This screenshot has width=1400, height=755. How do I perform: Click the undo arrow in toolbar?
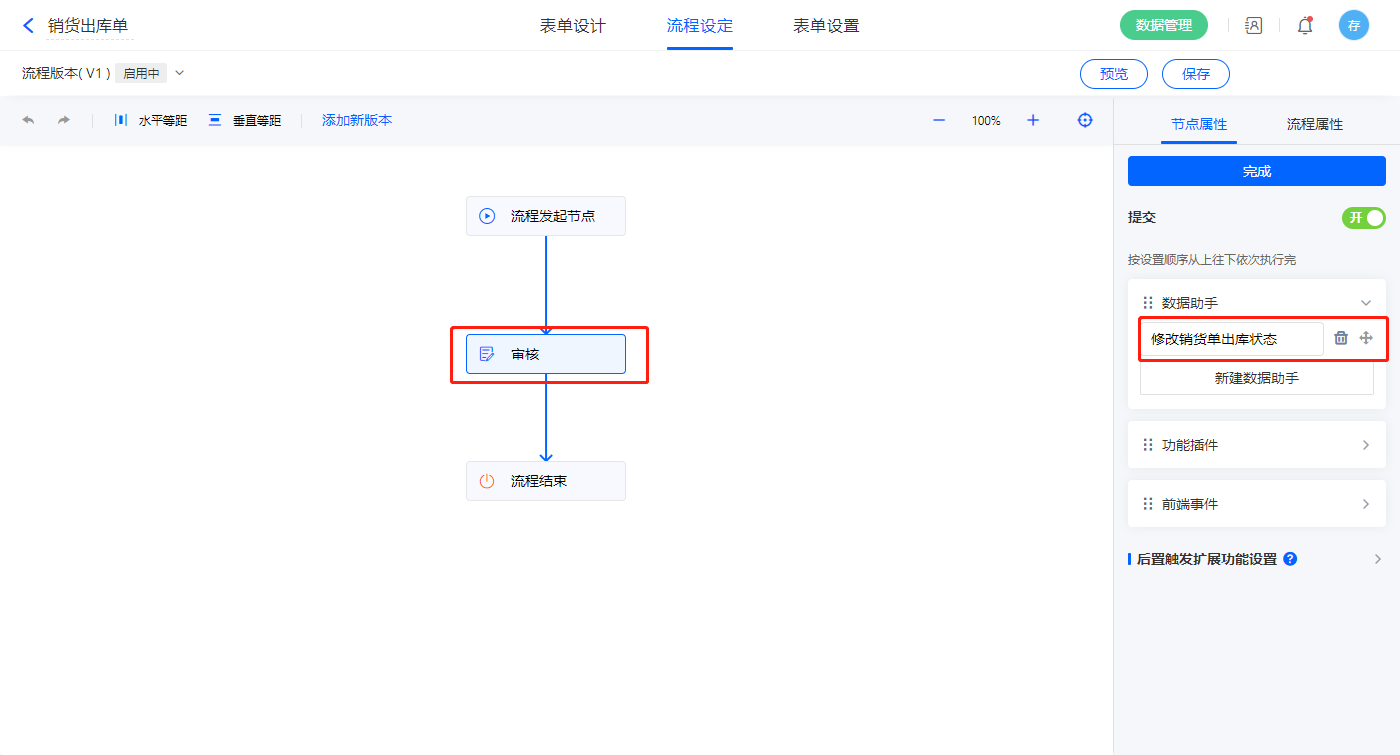[28, 120]
